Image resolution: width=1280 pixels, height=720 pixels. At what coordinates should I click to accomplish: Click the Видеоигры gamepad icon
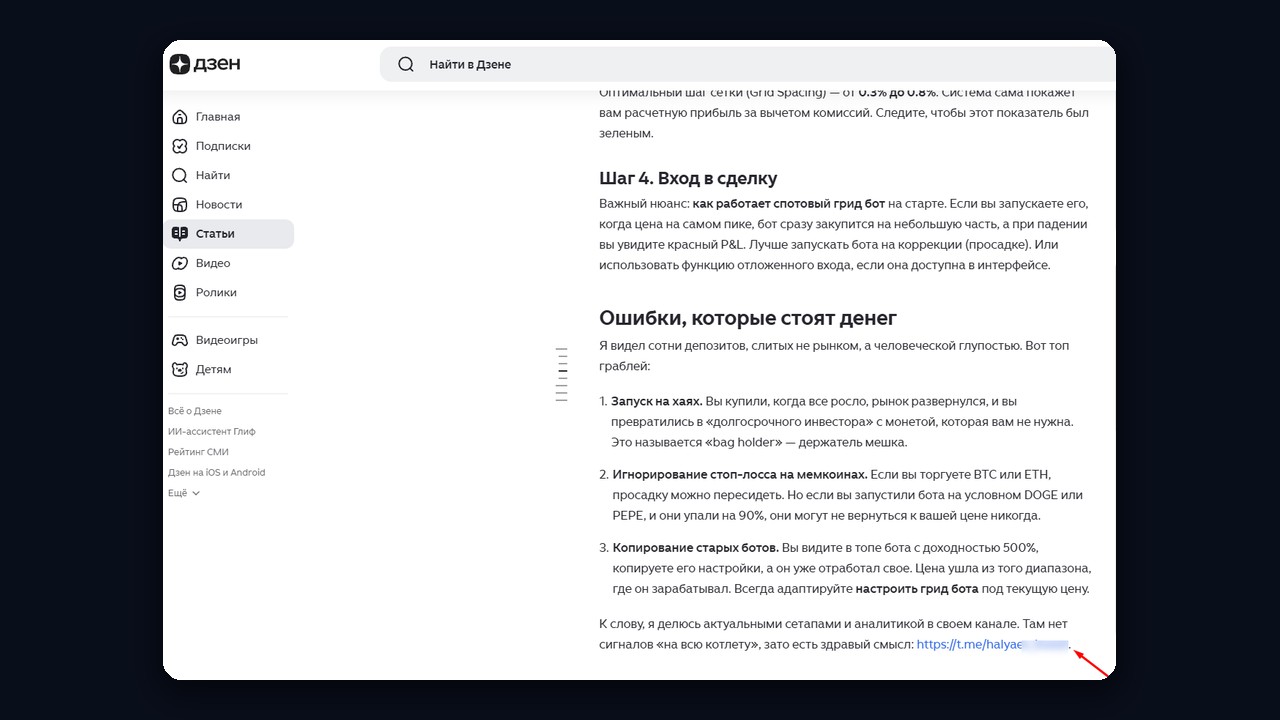pyautogui.click(x=180, y=340)
